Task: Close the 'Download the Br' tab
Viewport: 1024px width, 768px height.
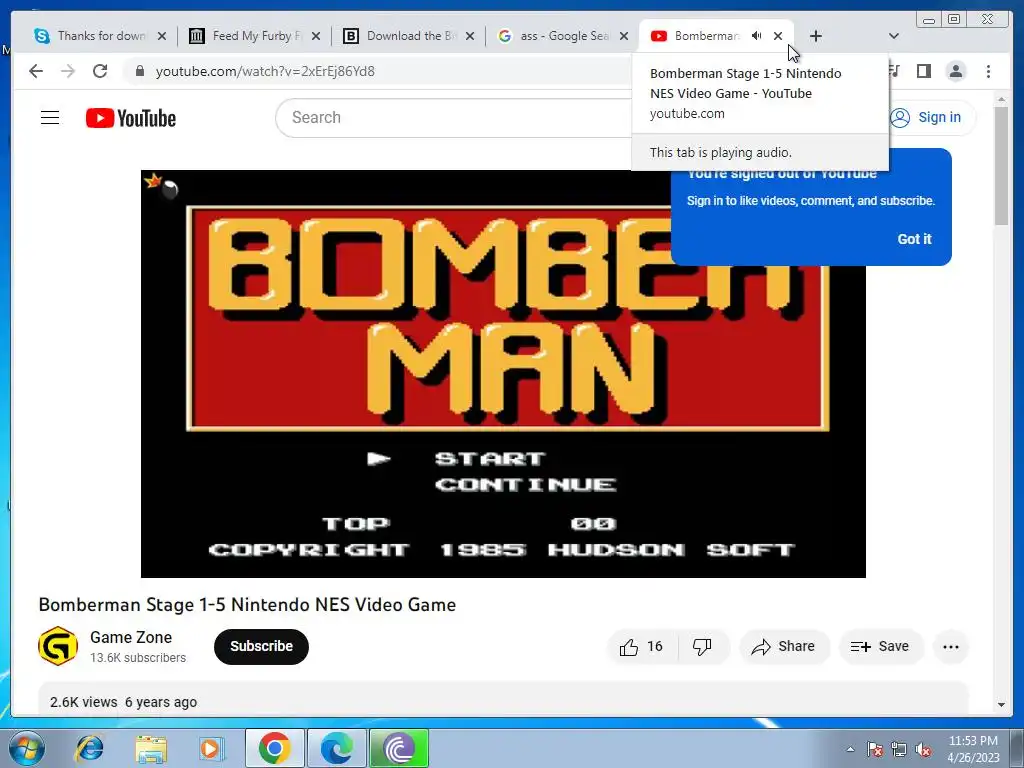Action: tap(470, 36)
